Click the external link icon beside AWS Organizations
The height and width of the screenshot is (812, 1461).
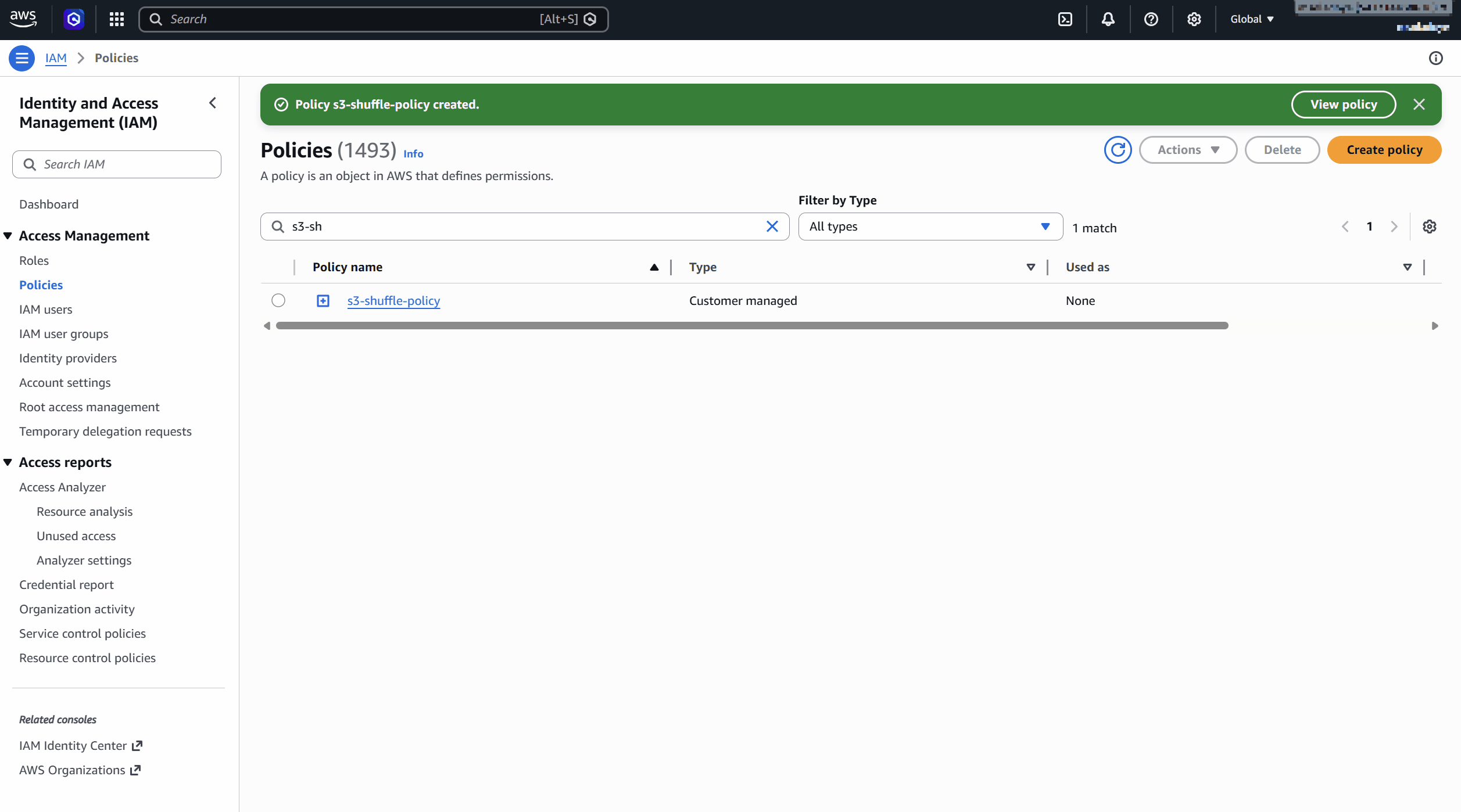click(135, 770)
